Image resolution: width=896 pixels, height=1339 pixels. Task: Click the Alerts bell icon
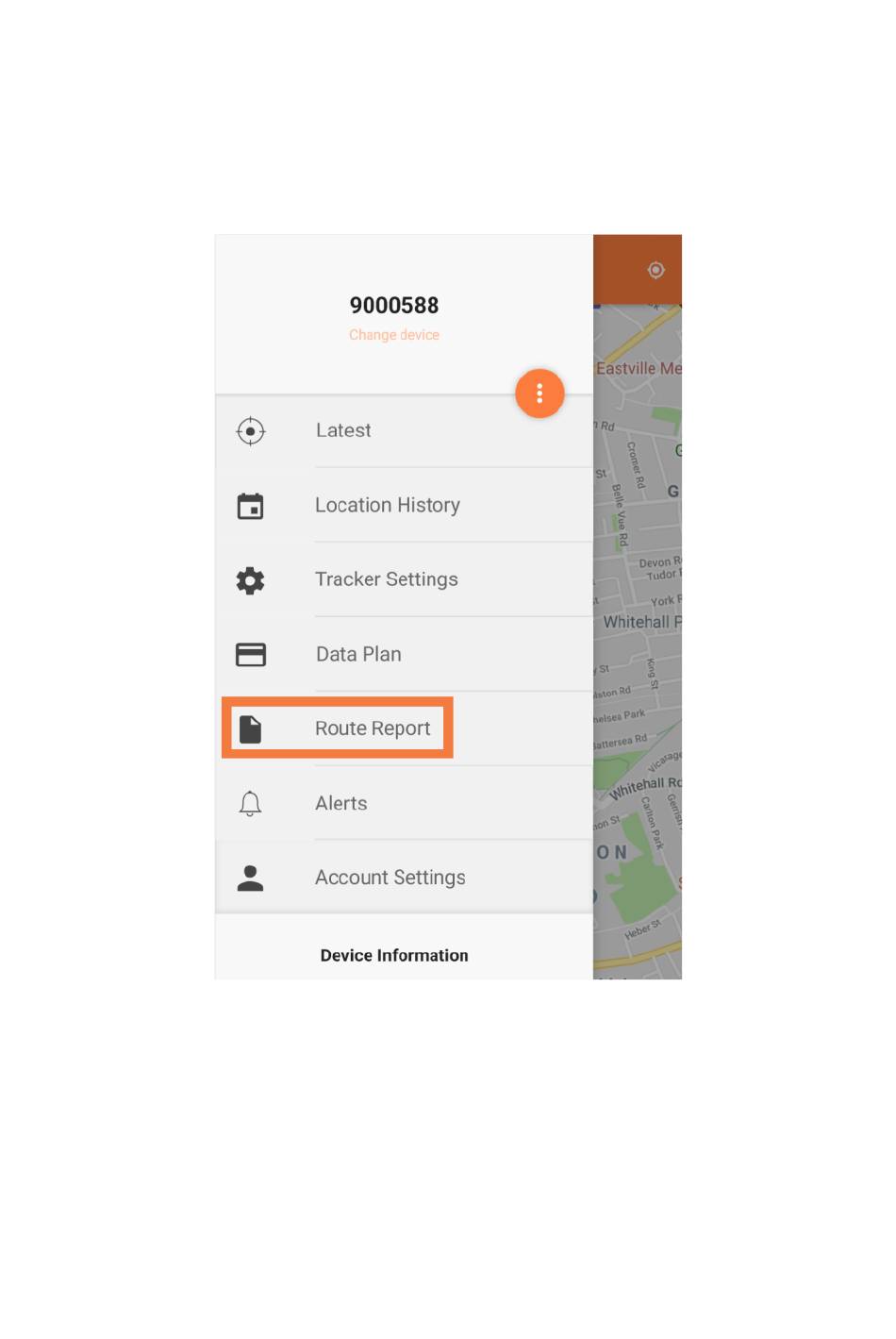250,803
